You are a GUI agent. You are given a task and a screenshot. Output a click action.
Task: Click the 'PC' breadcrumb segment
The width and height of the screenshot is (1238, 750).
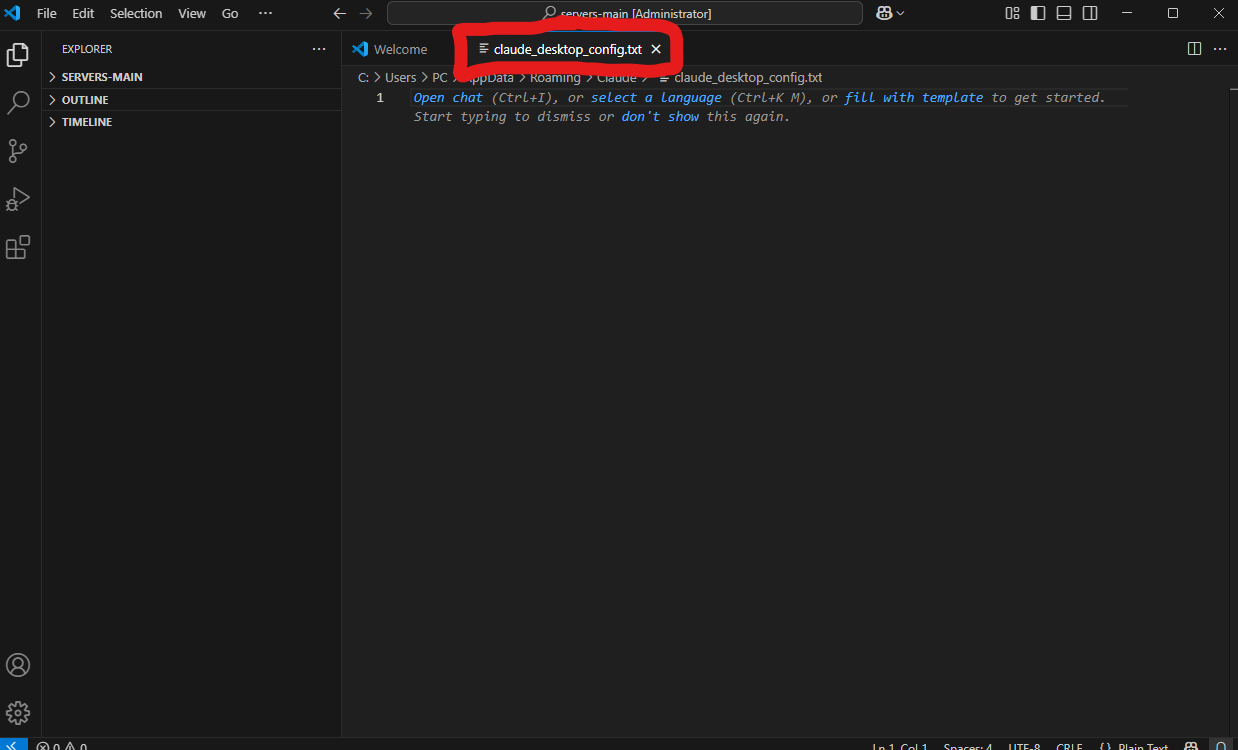(440, 77)
